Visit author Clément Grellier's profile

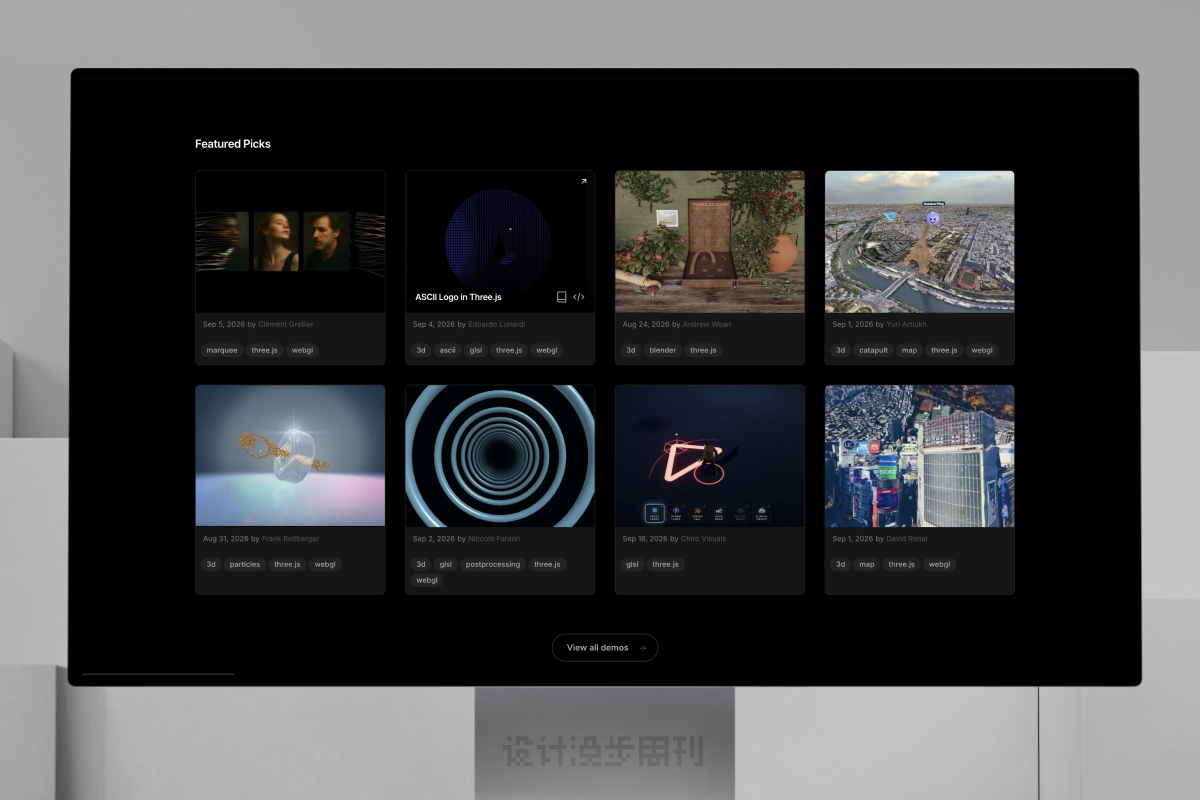point(286,324)
